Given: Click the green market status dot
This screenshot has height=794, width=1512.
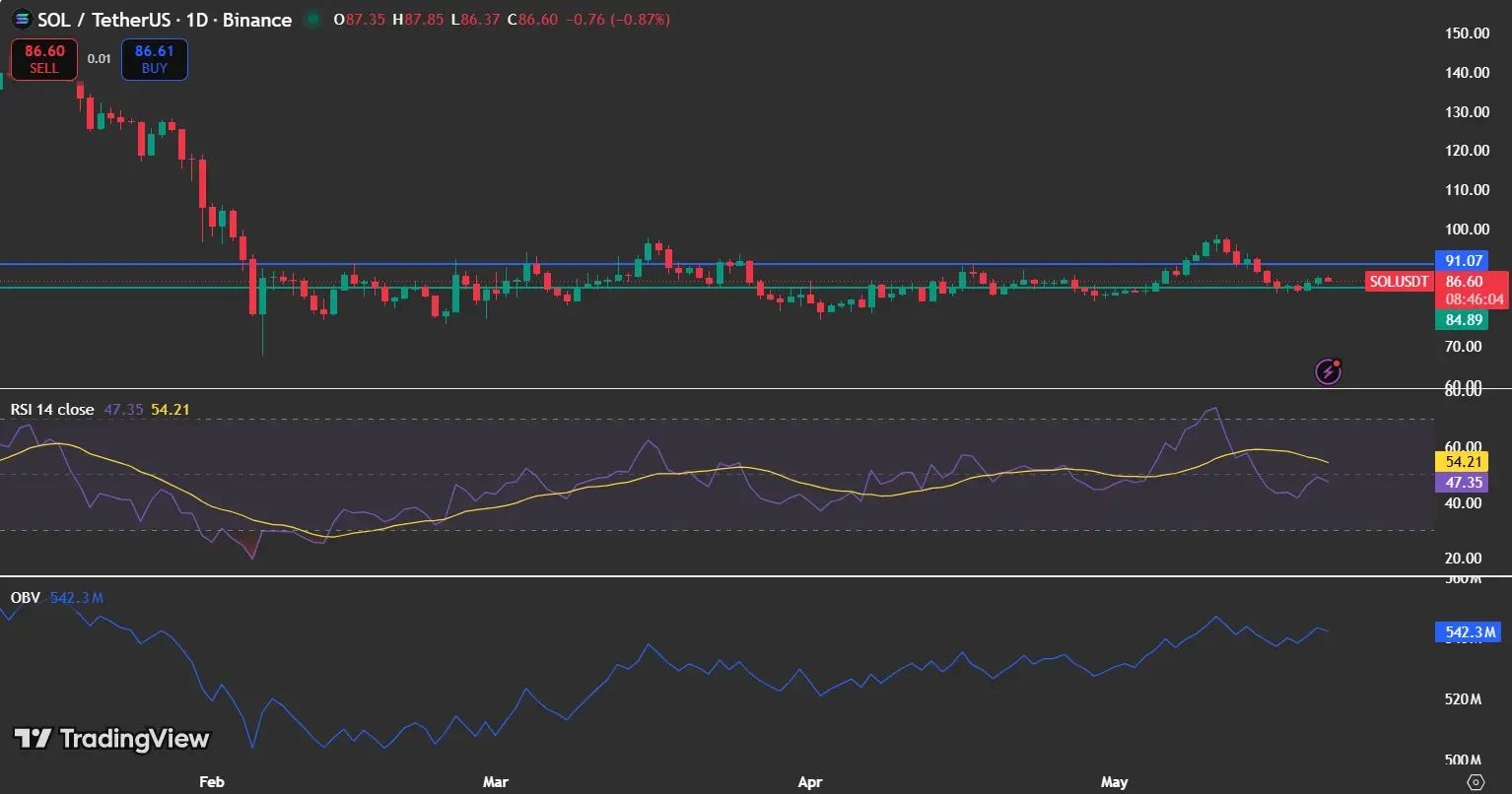Looking at the screenshot, I should 313,20.
